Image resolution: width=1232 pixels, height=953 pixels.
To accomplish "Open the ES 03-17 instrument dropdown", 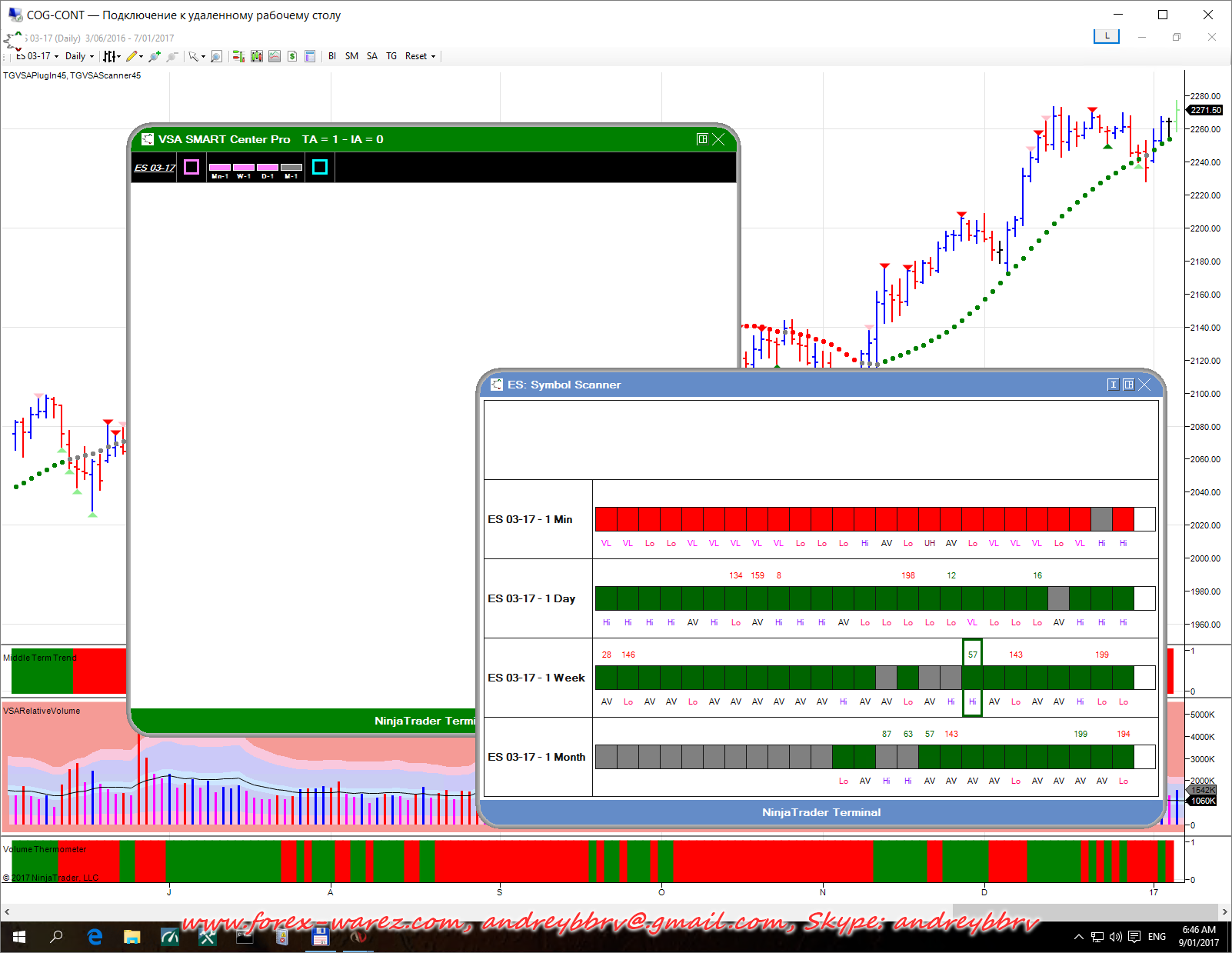I will click(38, 56).
